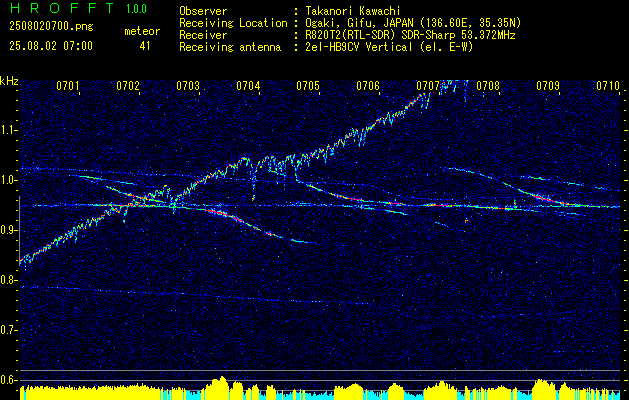Screen dimensions: 629x400
Task: Click the observer name Takanori Kawachi
Action: tap(353, 11)
